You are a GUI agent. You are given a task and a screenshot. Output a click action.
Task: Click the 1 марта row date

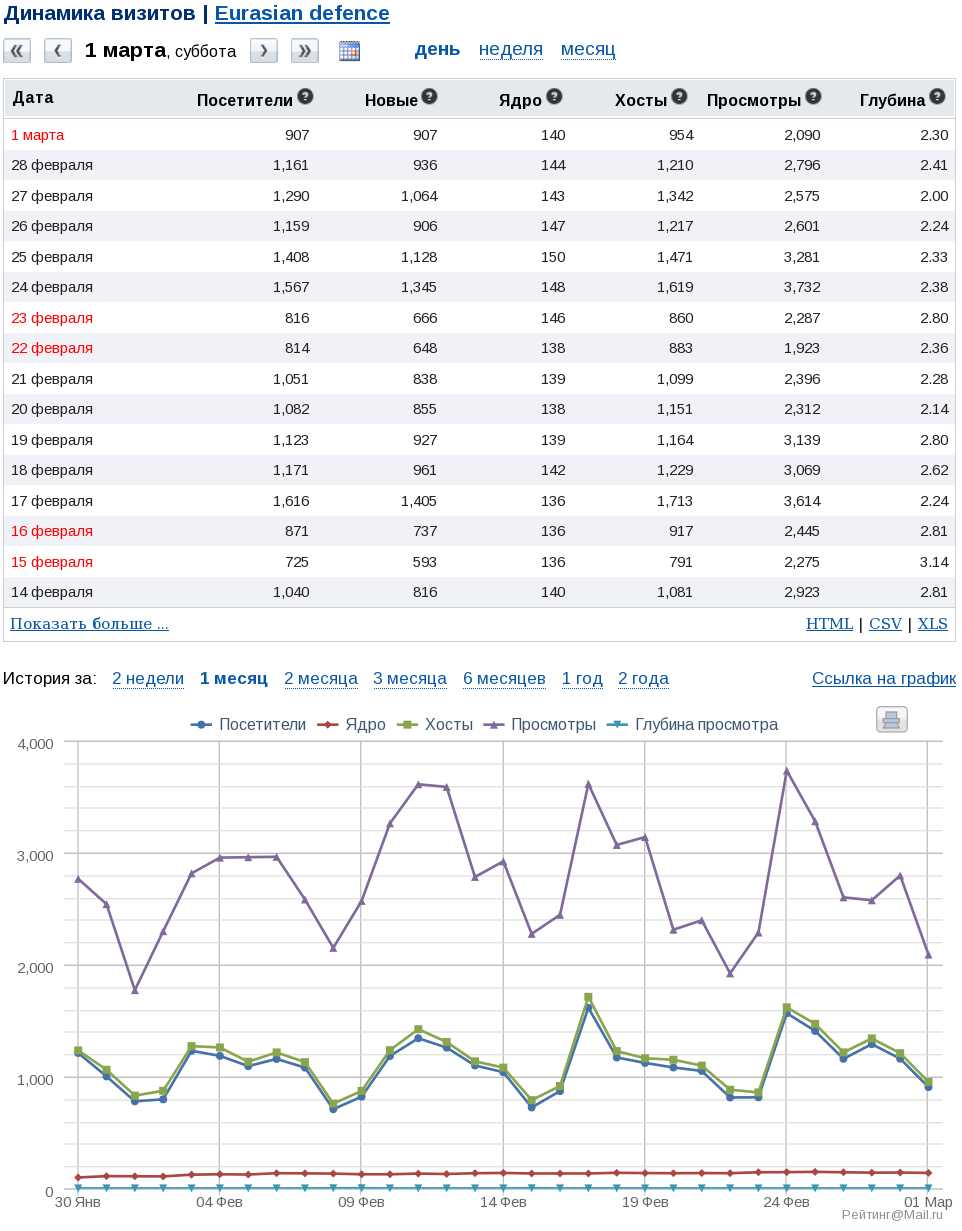point(38,135)
